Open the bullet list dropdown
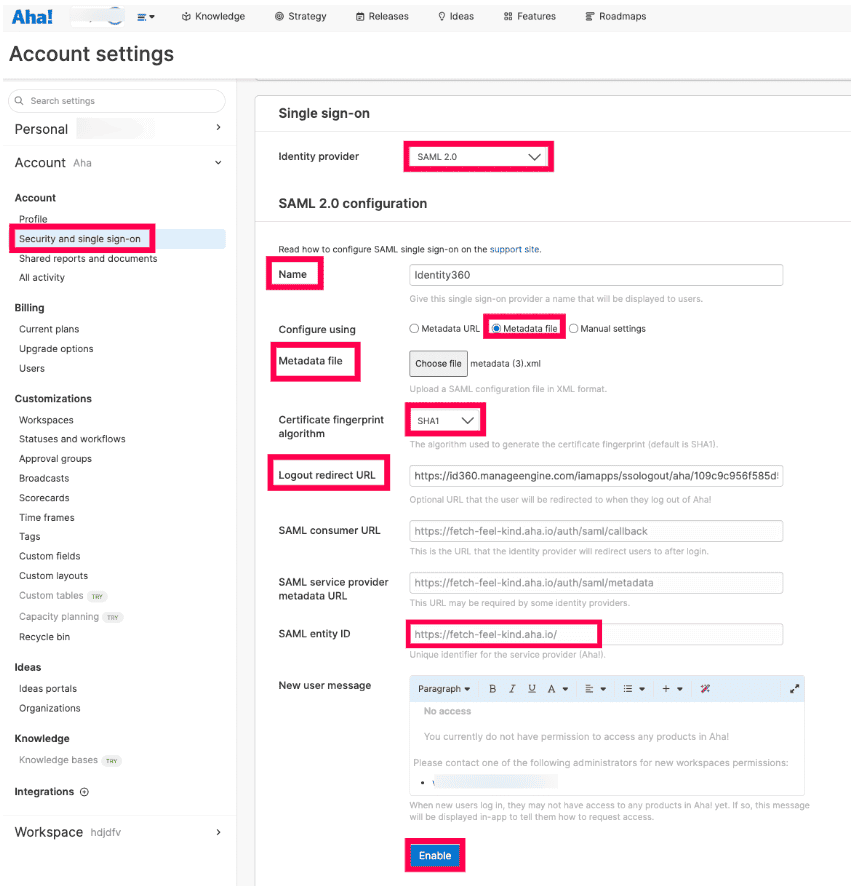This screenshot has height=886, width=858. coord(634,689)
